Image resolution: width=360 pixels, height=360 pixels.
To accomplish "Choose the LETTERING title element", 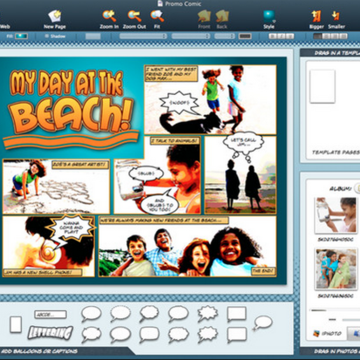I will (x=50, y=332).
